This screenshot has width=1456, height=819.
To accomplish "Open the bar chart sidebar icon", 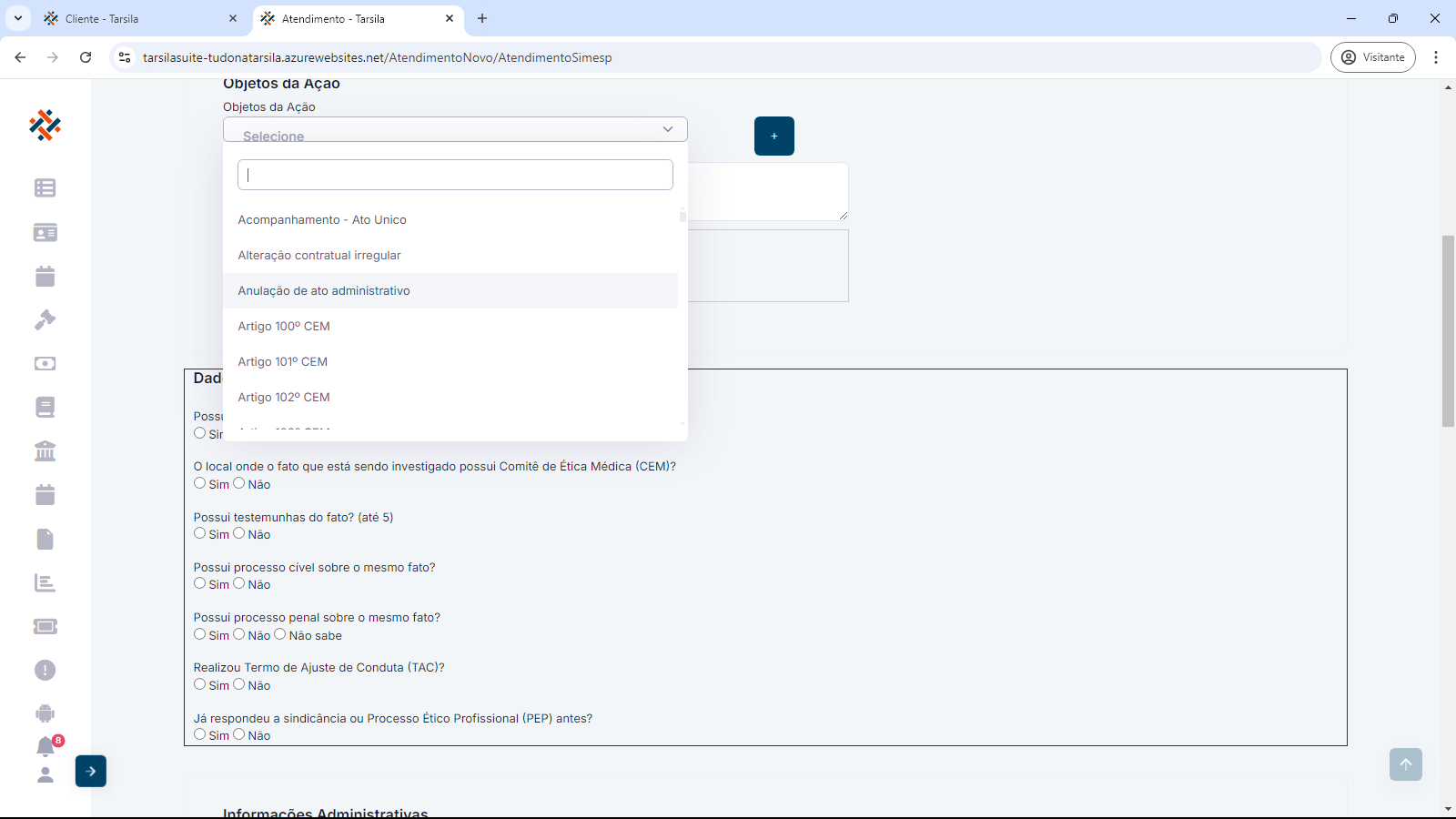I will point(45,582).
